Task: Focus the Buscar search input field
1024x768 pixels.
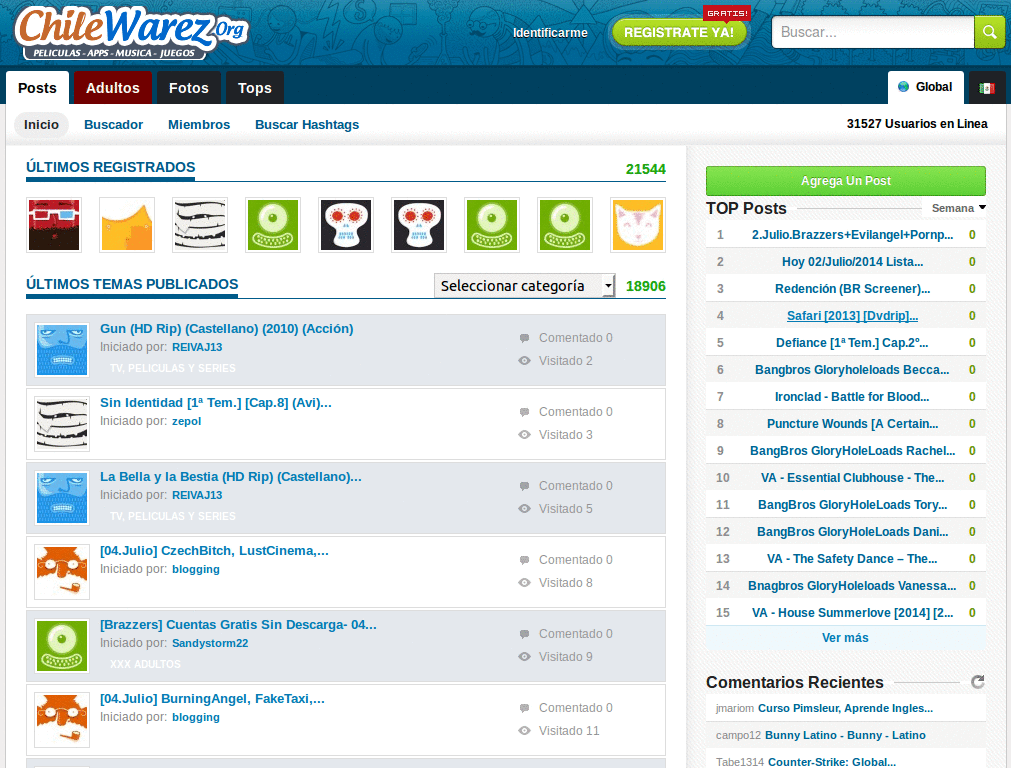Action: (872, 32)
